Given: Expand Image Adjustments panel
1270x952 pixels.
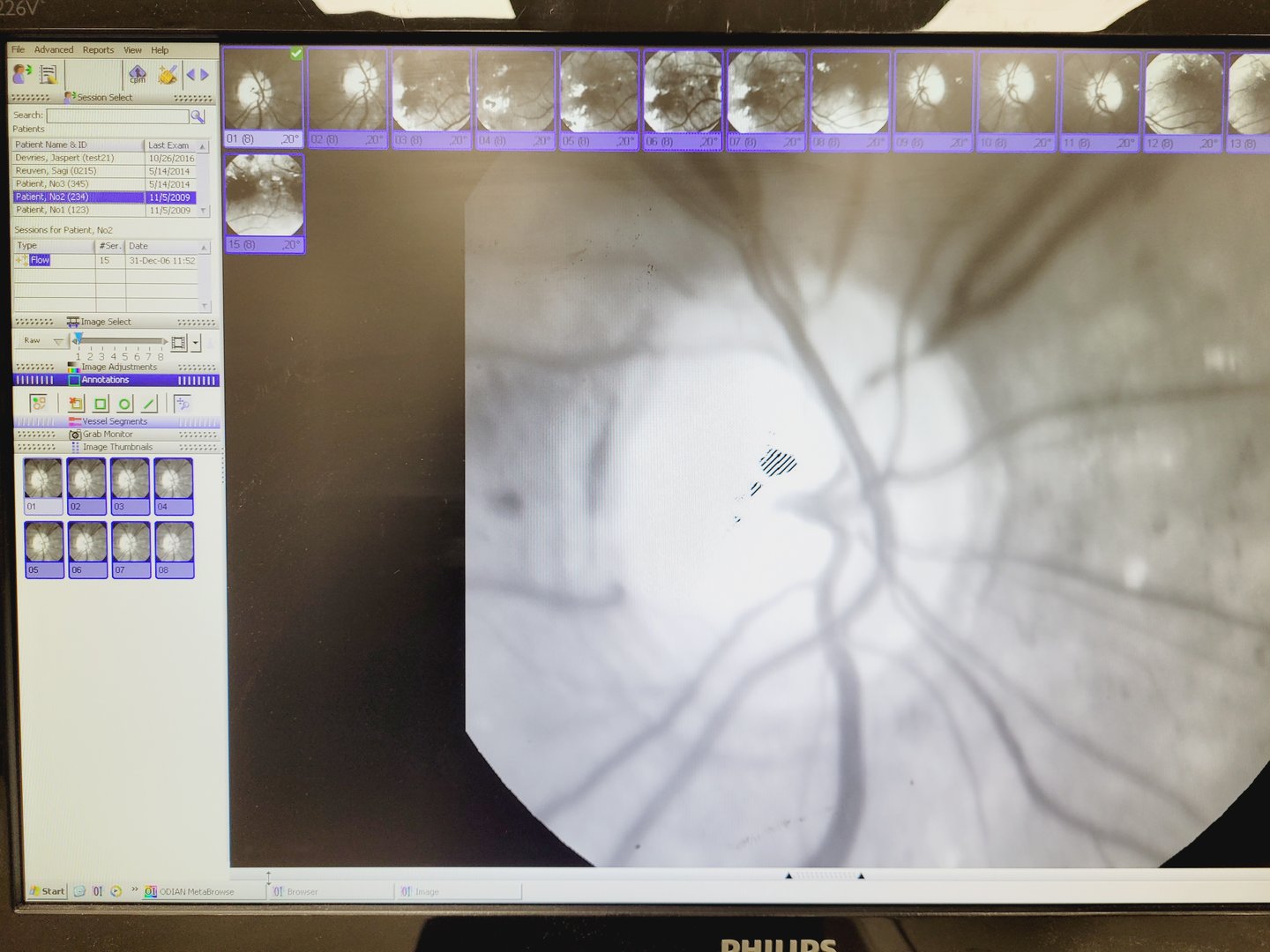Looking at the screenshot, I should tap(116, 367).
